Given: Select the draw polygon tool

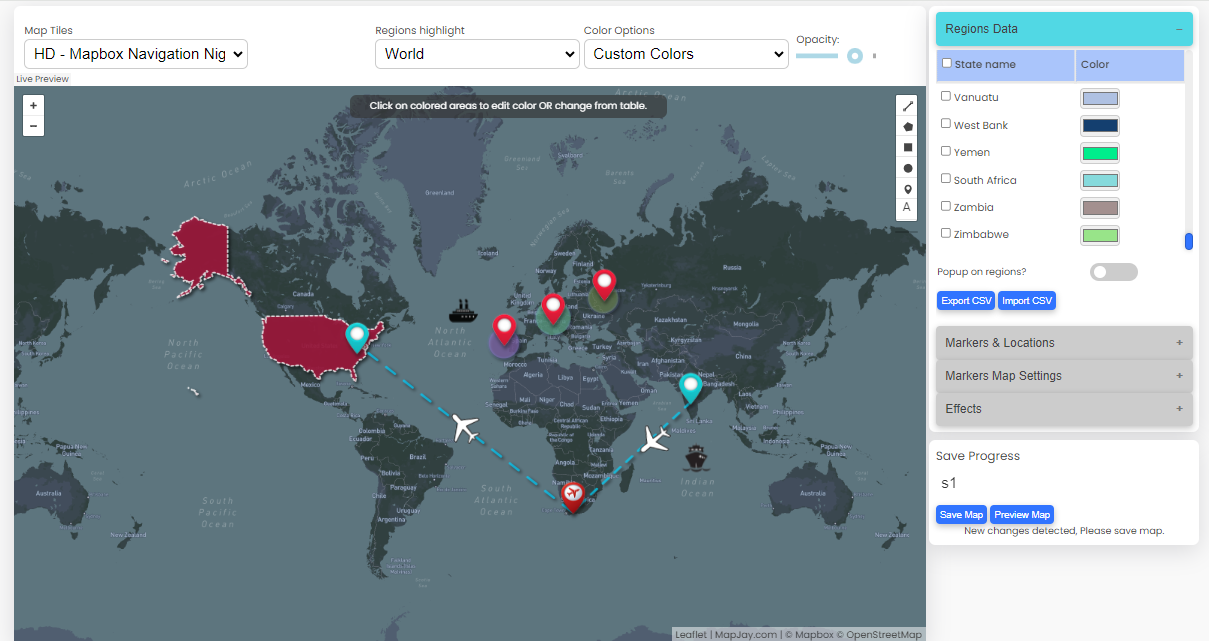Looking at the screenshot, I should coord(907,126).
